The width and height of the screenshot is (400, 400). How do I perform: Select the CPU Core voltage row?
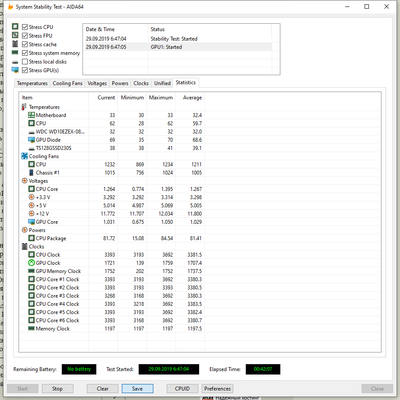point(112,189)
